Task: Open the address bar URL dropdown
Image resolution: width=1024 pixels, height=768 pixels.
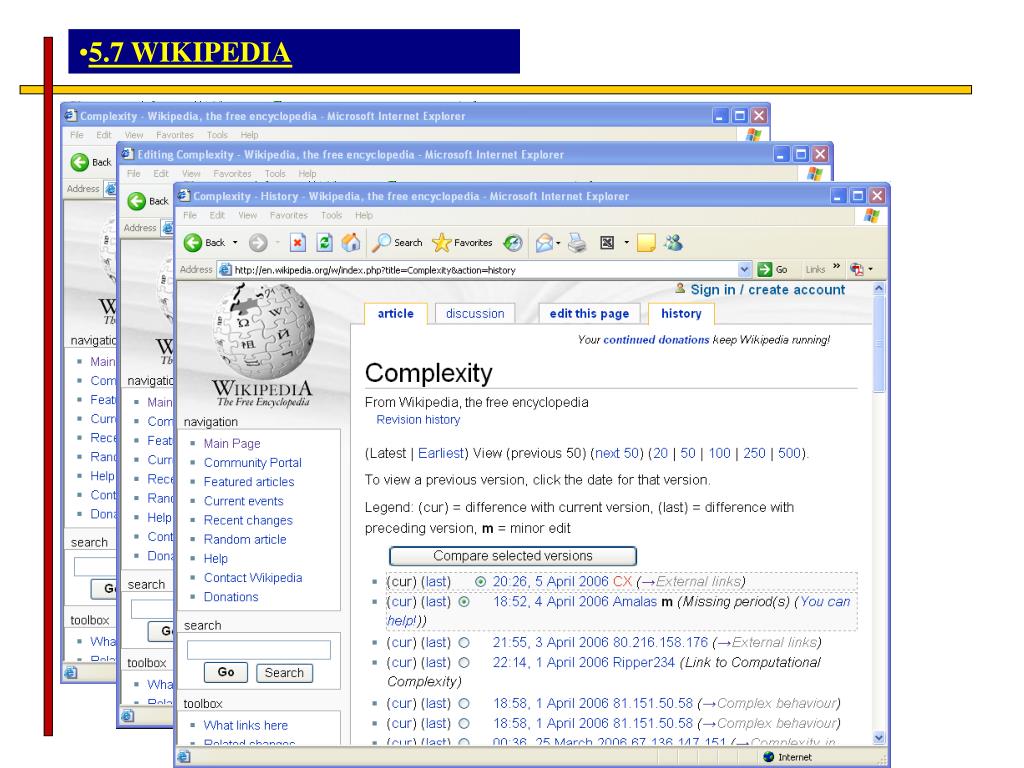Action: click(x=744, y=269)
